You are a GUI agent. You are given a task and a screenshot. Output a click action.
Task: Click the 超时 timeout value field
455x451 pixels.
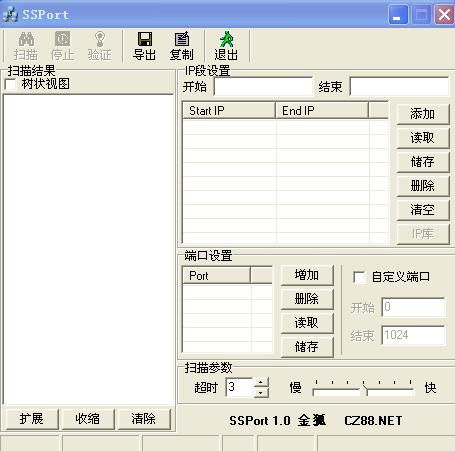click(x=240, y=387)
